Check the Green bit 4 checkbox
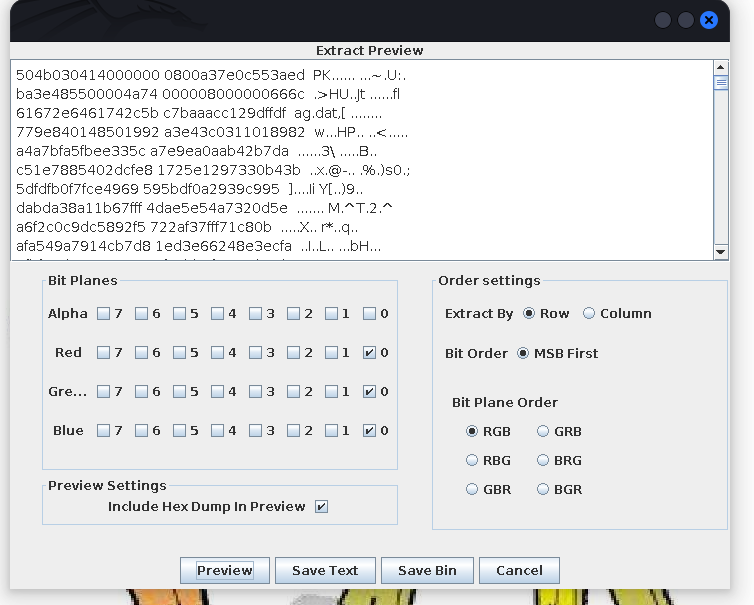Screen dimensions: 754x605 click(217, 391)
